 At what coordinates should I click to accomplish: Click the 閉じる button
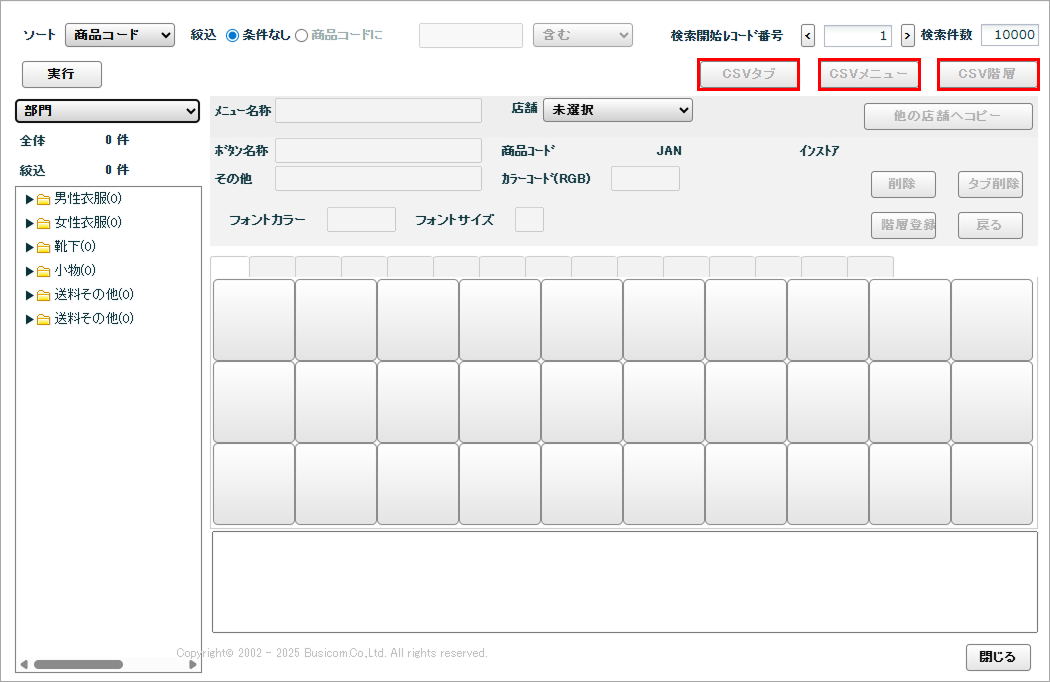[x=997, y=657]
